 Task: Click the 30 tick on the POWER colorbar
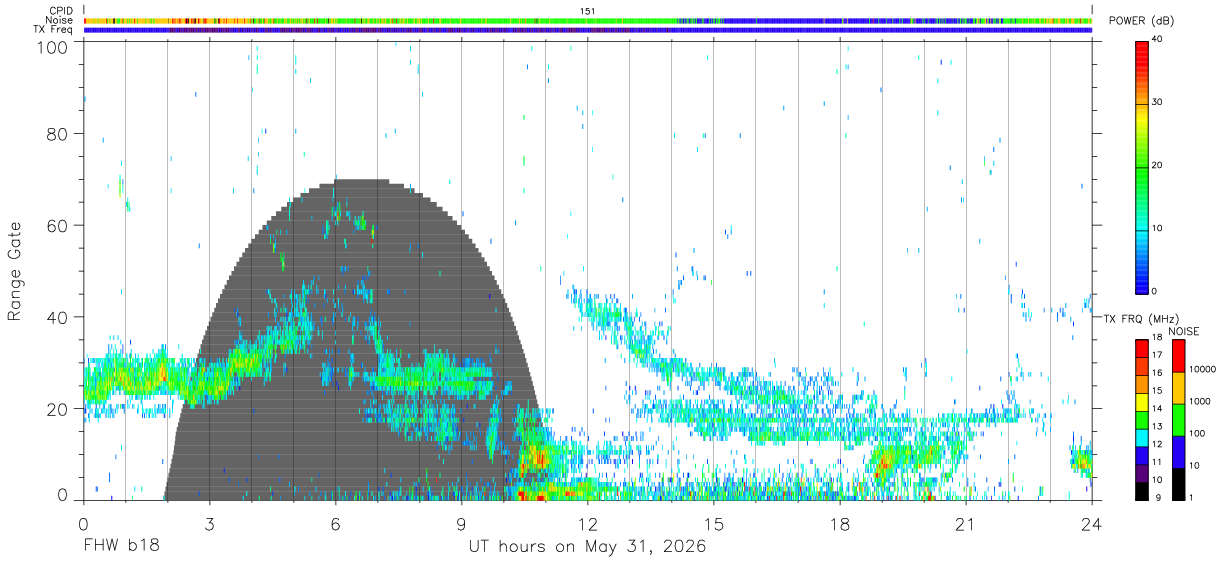pyautogui.click(x=1158, y=102)
